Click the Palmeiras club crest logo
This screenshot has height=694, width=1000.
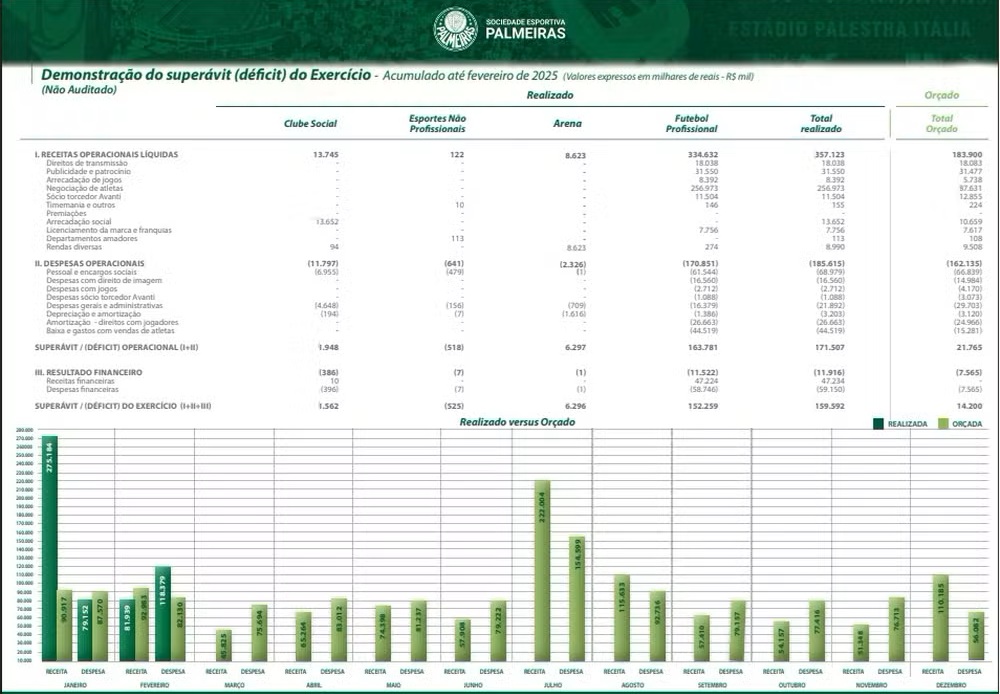point(455,29)
